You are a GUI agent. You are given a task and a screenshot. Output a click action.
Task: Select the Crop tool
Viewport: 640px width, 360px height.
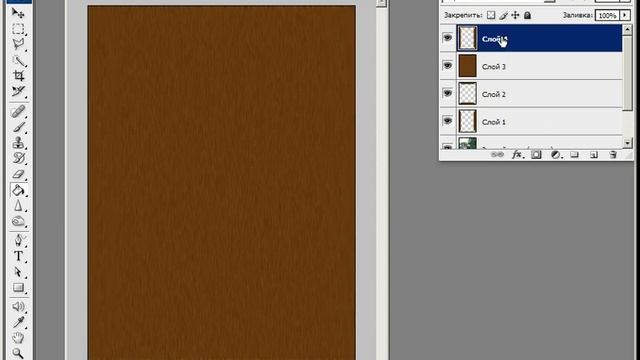pos(18,76)
